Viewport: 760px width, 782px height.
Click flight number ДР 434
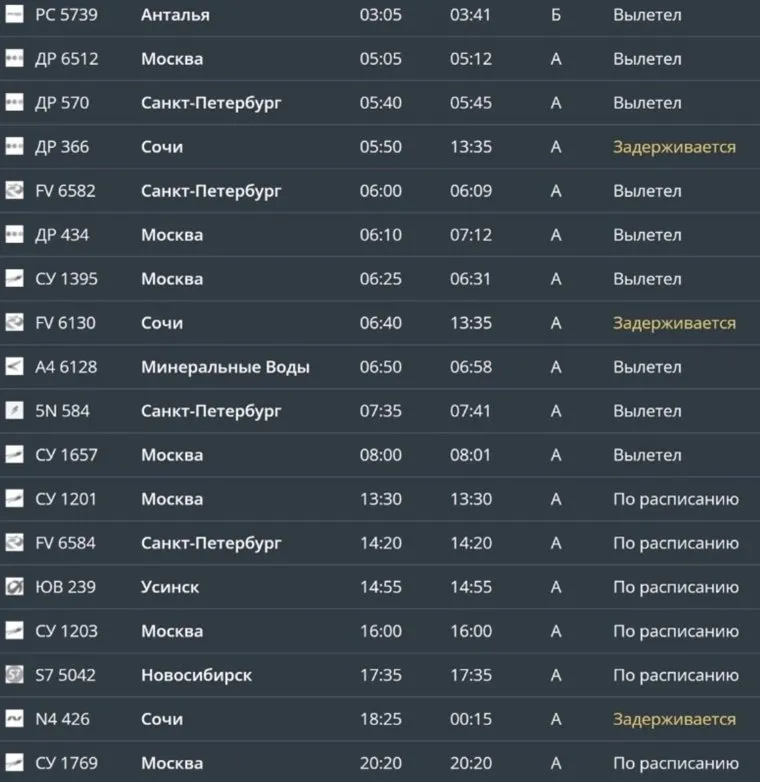62,235
